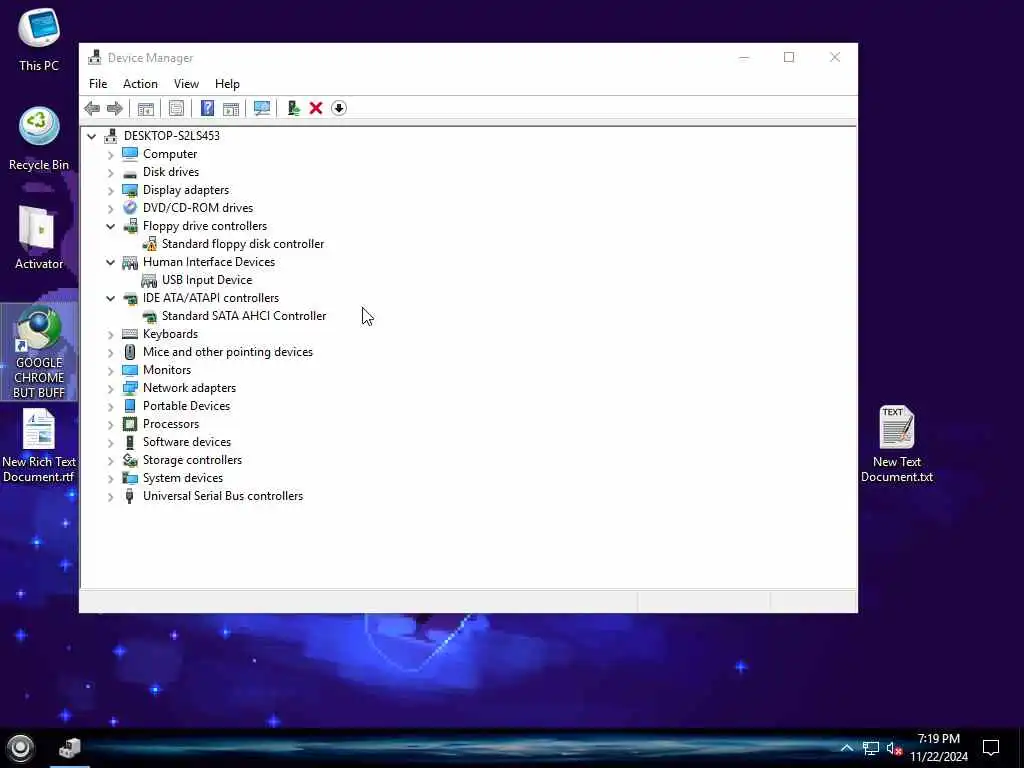Open the Start button on taskbar
The height and width of the screenshot is (768, 1024).
(20, 748)
